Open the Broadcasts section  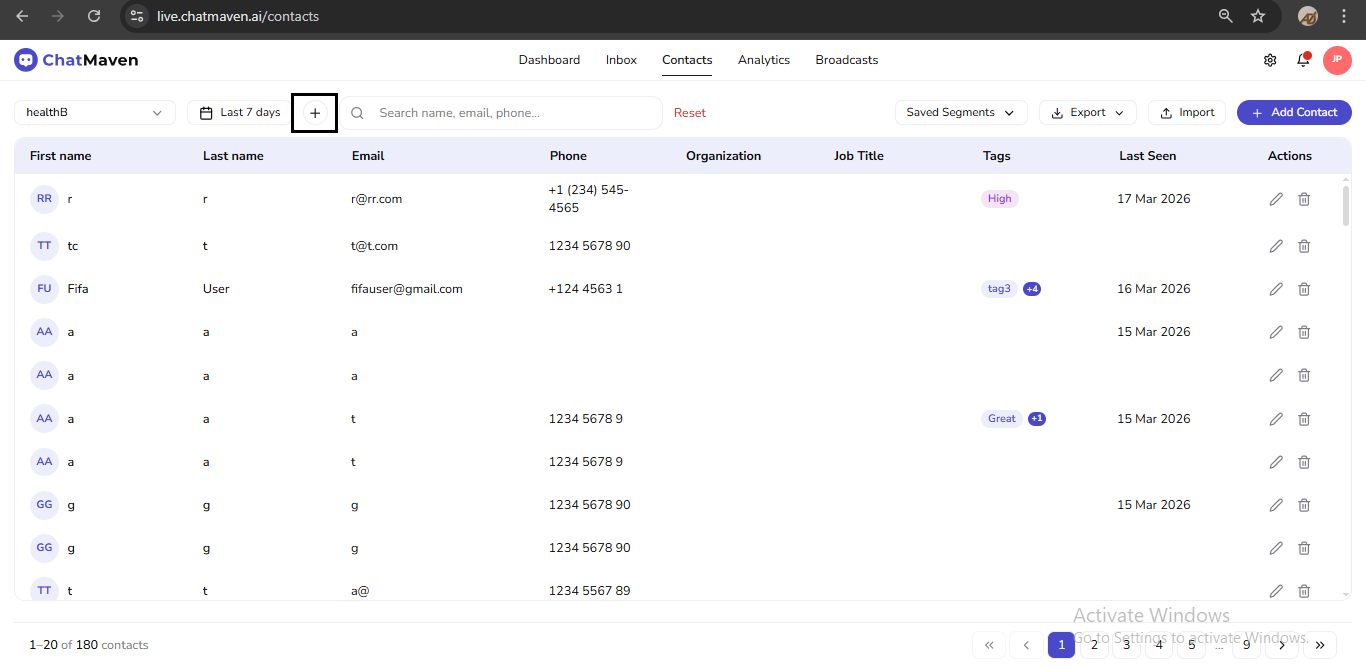click(x=846, y=60)
